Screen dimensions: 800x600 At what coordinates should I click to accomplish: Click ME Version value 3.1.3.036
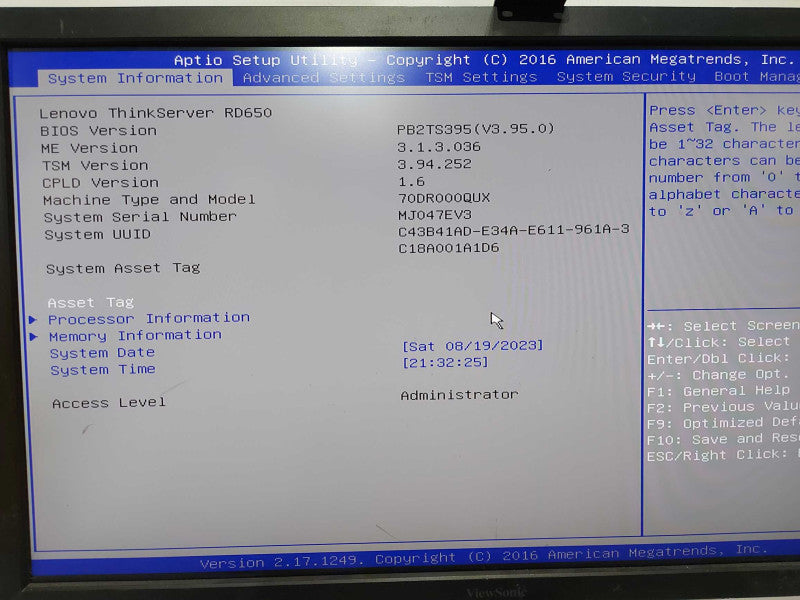point(439,147)
